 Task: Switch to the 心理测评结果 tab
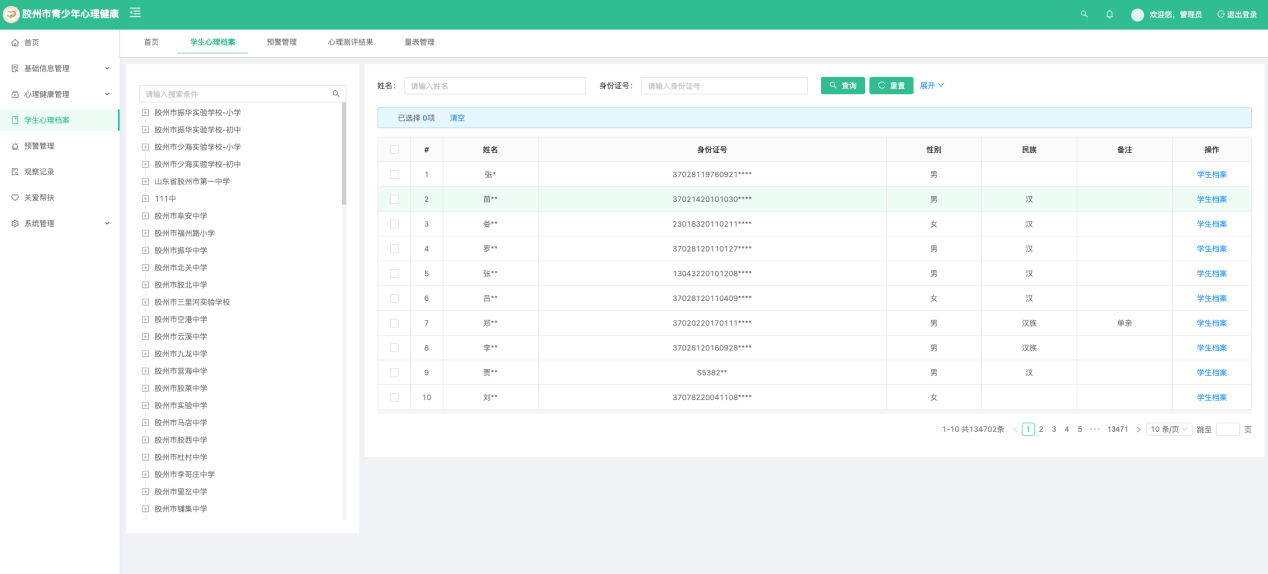pyautogui.click(x=350, y=42)
